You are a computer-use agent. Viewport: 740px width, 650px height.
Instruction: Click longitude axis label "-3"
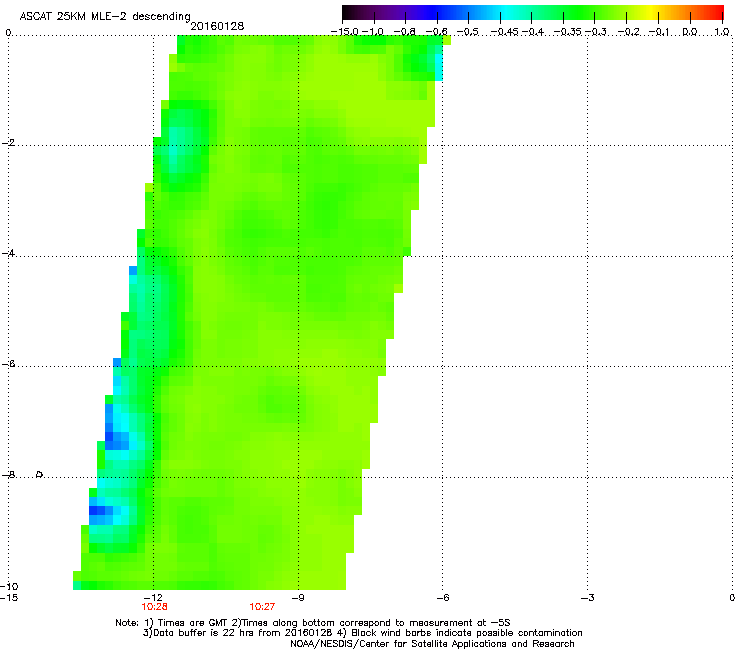point(588,598)
